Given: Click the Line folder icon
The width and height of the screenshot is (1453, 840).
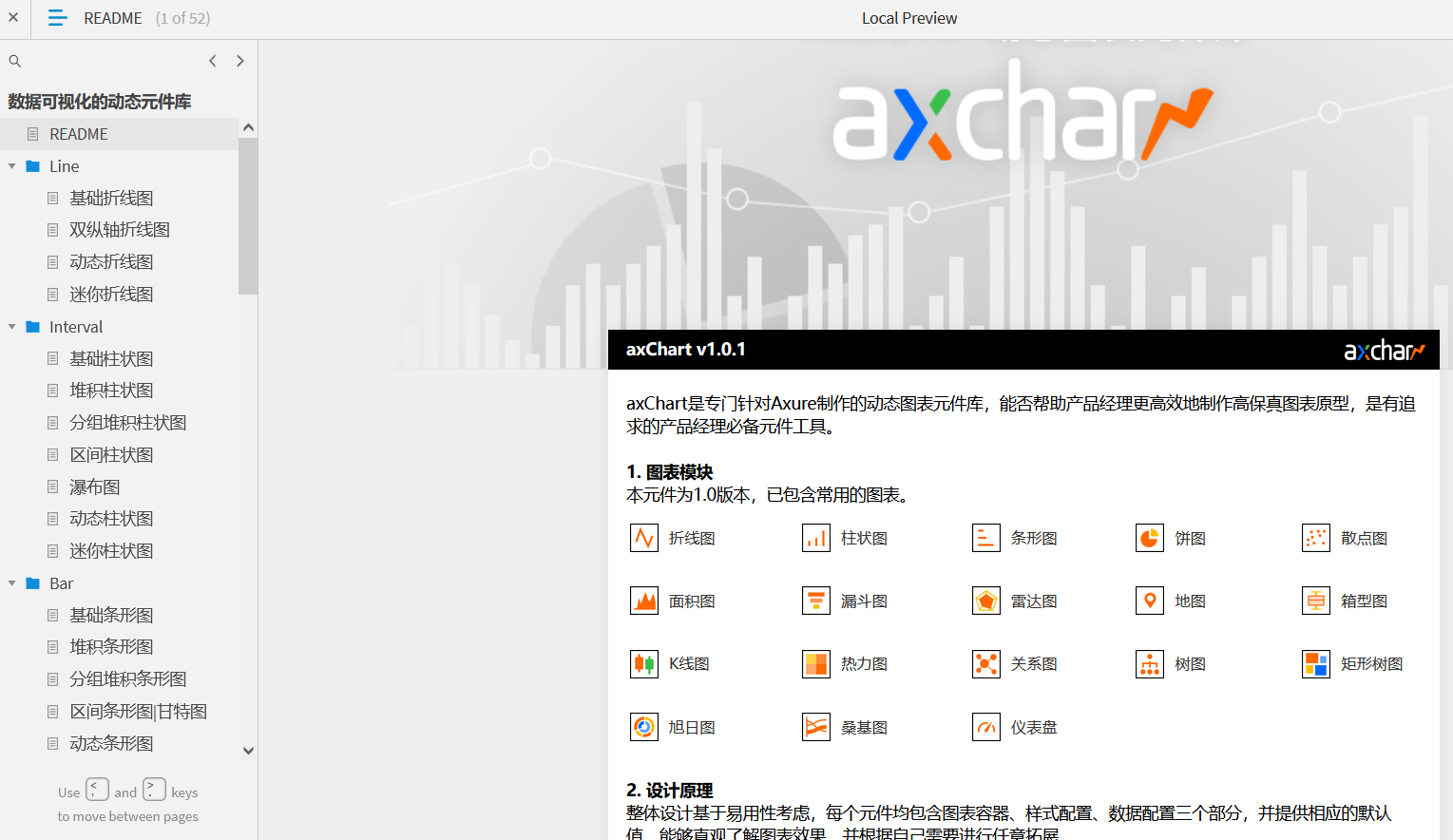Looking at the screenshot, I should pyautogui.click(x=32, y=166).
